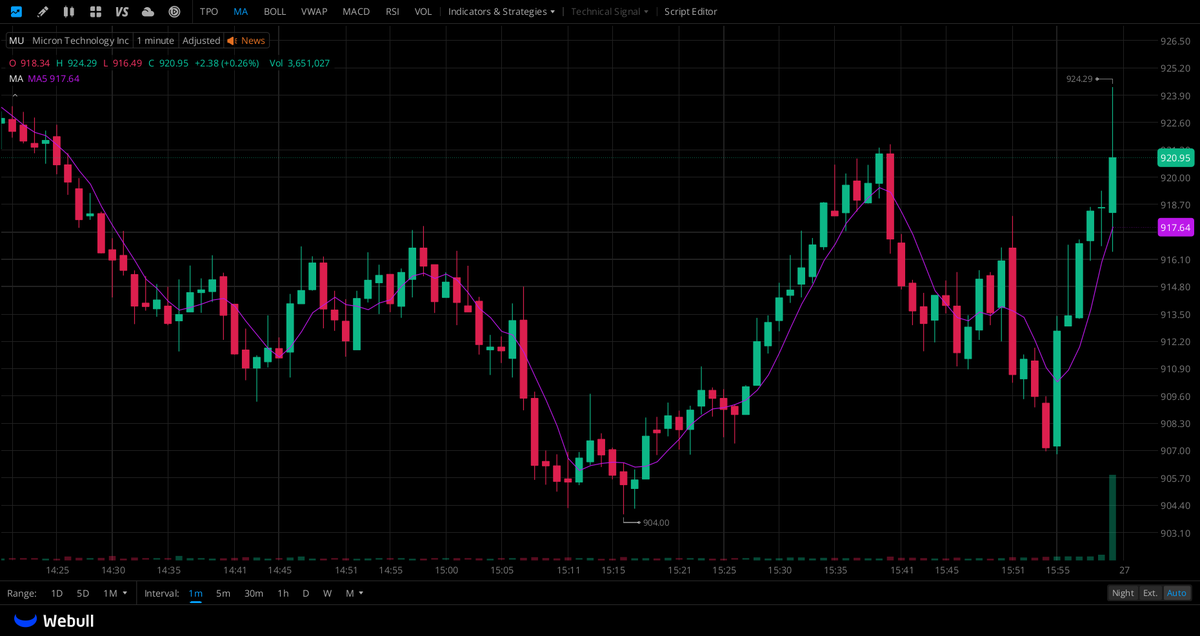The height and width of the screenshot is (636, 1200).
Task: Open the Adjusted price setting
Action: click(x=201, y=40)
